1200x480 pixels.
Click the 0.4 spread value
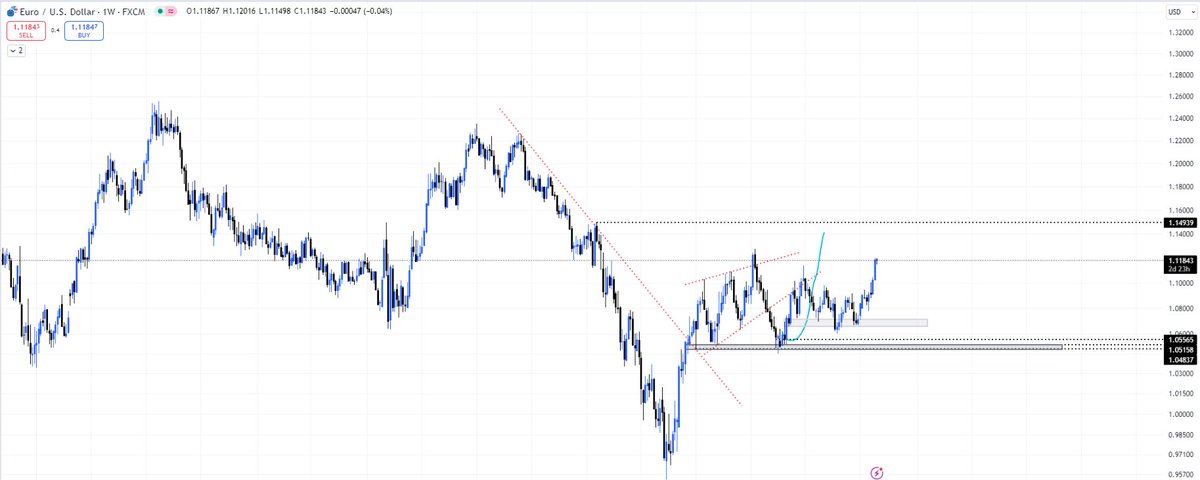(x=55, y=30)
